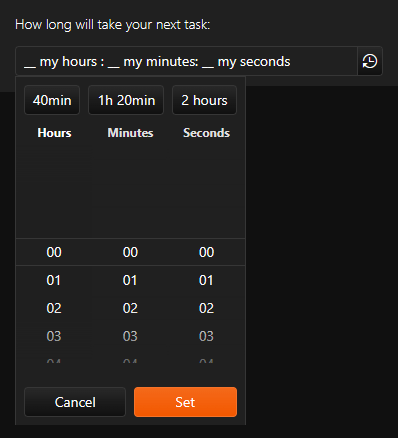Confirm with the orange Set button
The image size is (398, 438).
[185, 402]
